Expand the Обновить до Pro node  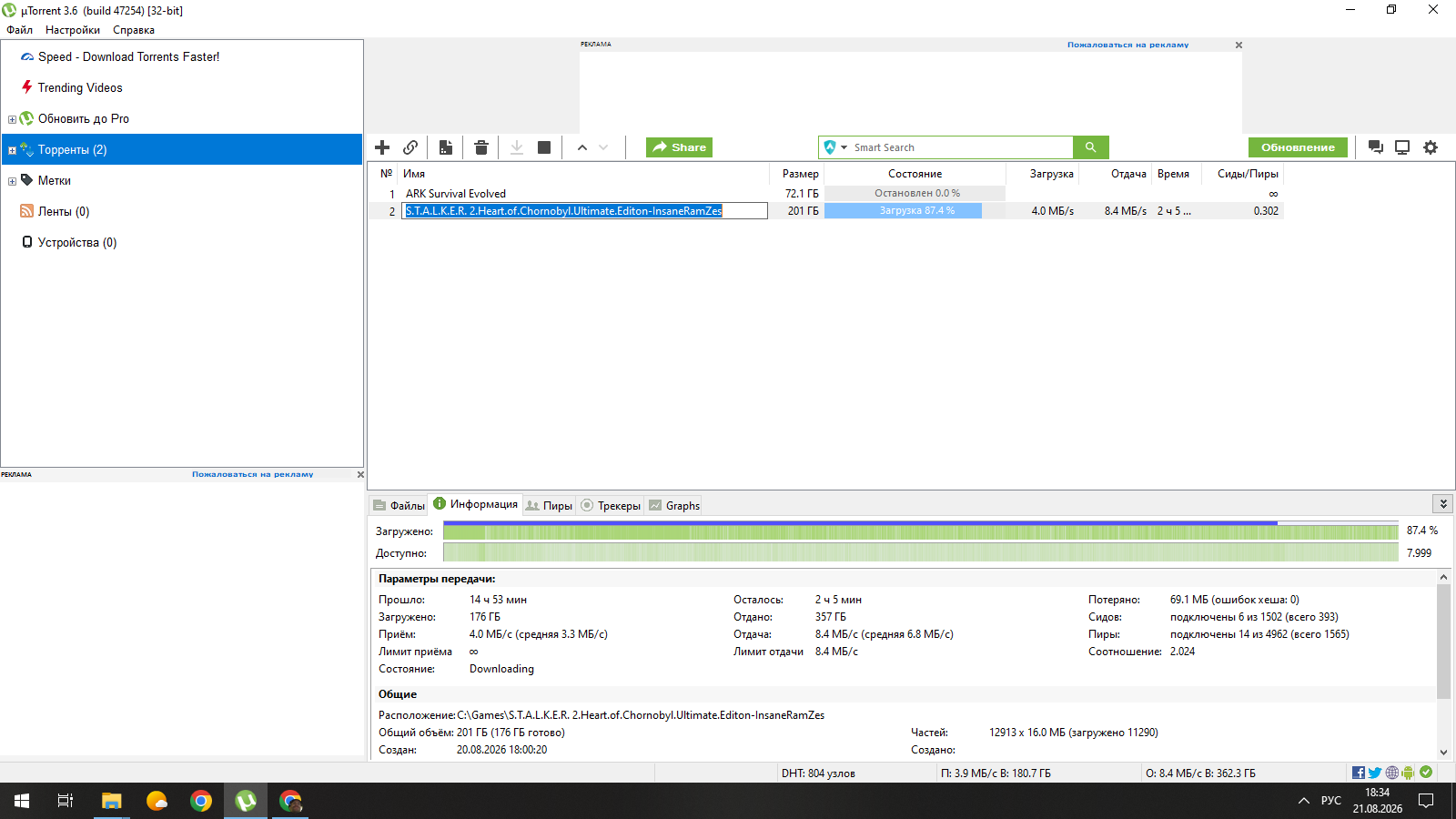(12, 119)
